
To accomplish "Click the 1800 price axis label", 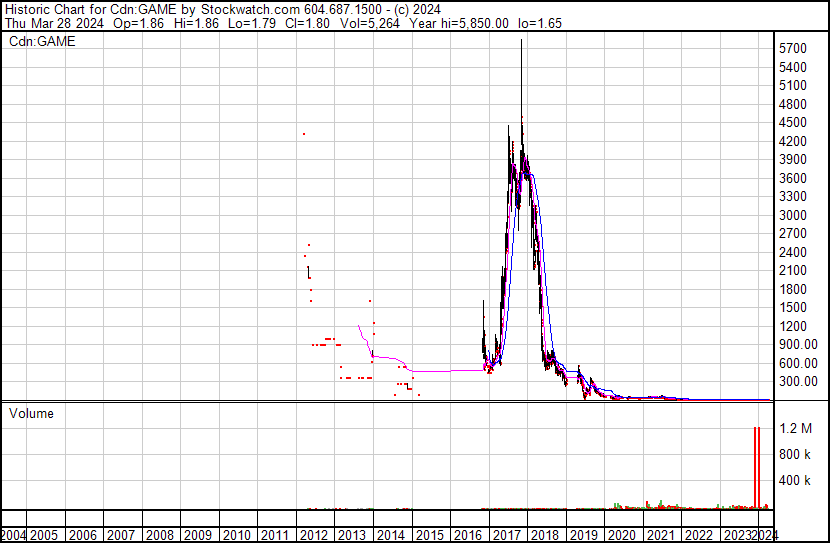I will point(793,289).
